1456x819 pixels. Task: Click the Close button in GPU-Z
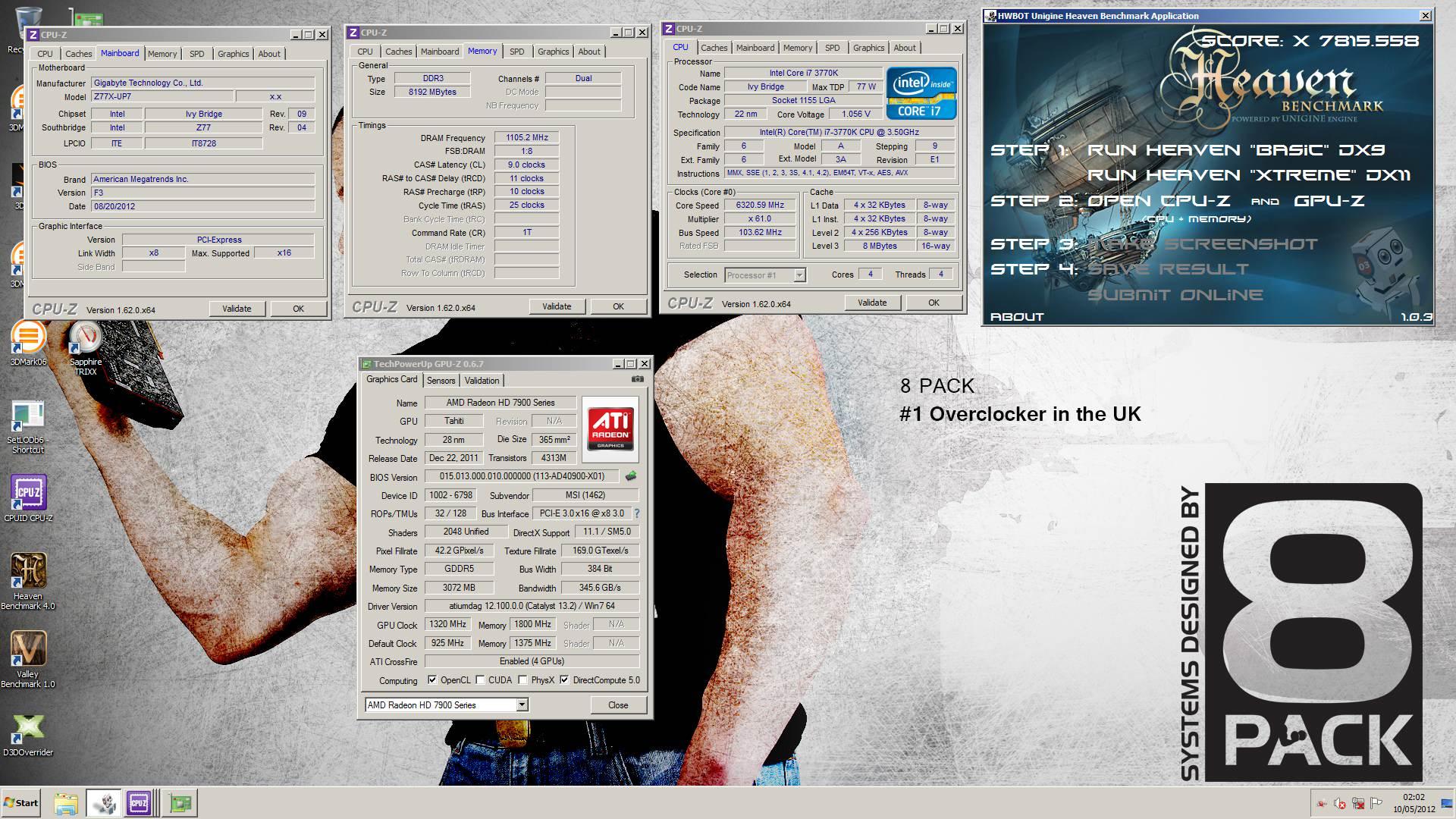(618, 705)
